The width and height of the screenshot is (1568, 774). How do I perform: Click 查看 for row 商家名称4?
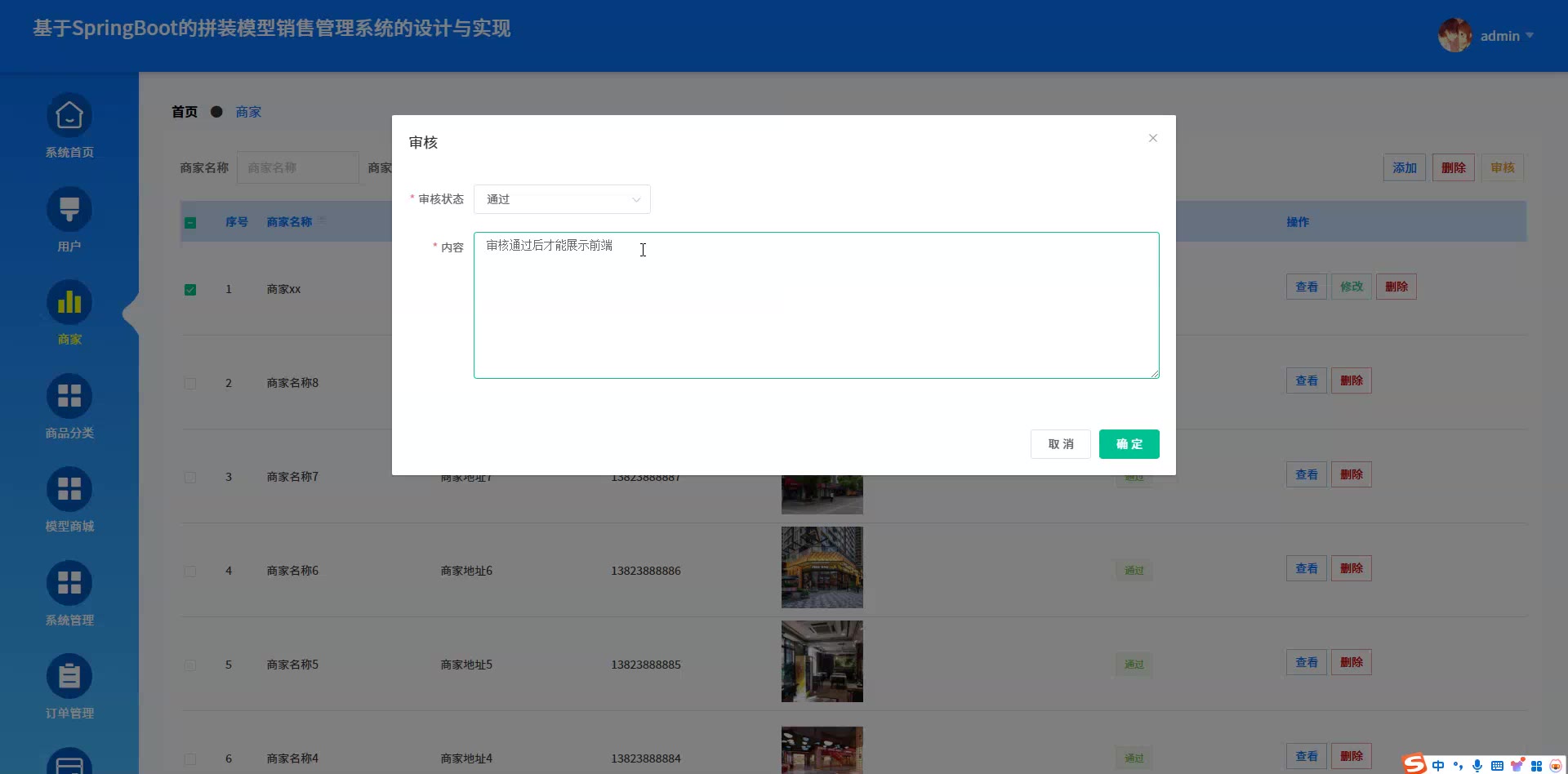(x=1307, y=756)
